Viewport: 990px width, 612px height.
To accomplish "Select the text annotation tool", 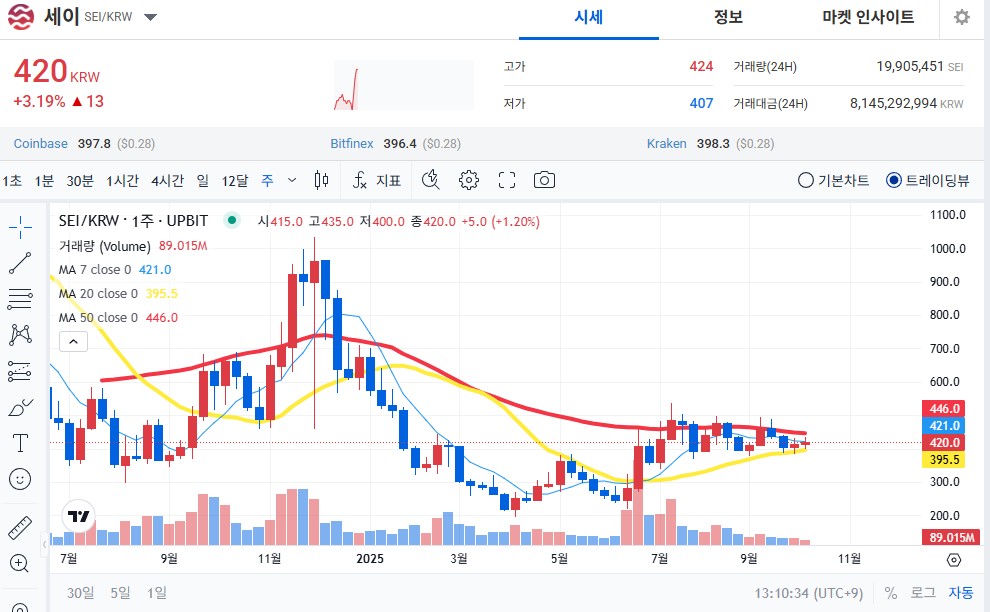I will tap(20, 443).
